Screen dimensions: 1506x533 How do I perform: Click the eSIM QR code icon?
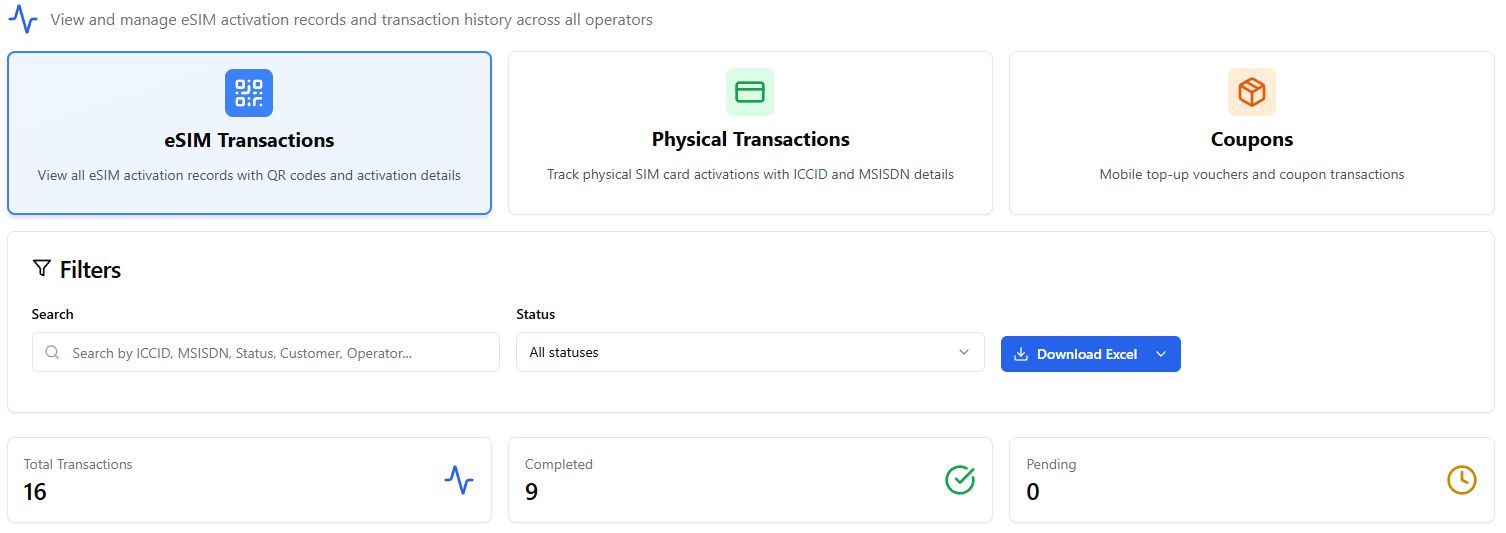(249, 93)
